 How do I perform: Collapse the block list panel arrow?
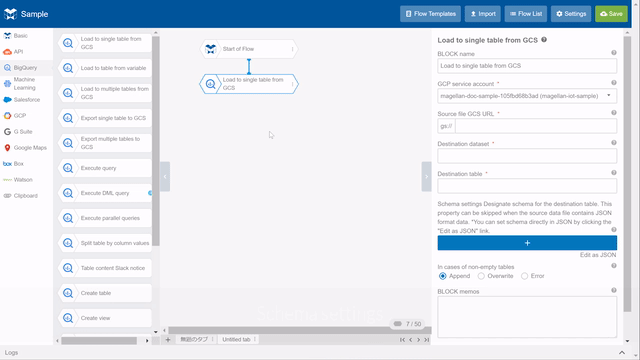165,177
